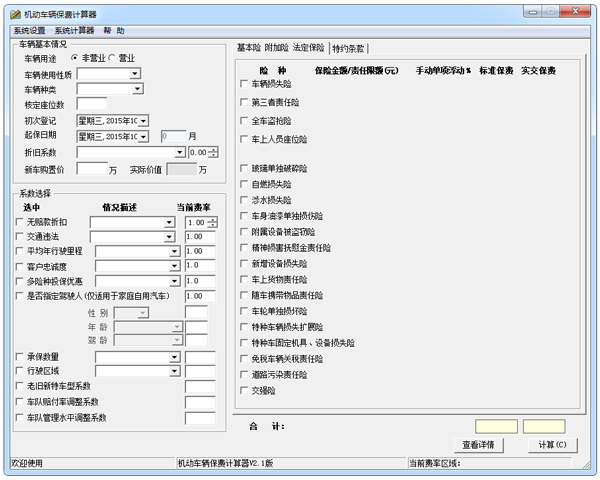This screenshot has width=600, height=480.
Task: Click the 核定座位数 input field
Action: [x=92, y=104]
